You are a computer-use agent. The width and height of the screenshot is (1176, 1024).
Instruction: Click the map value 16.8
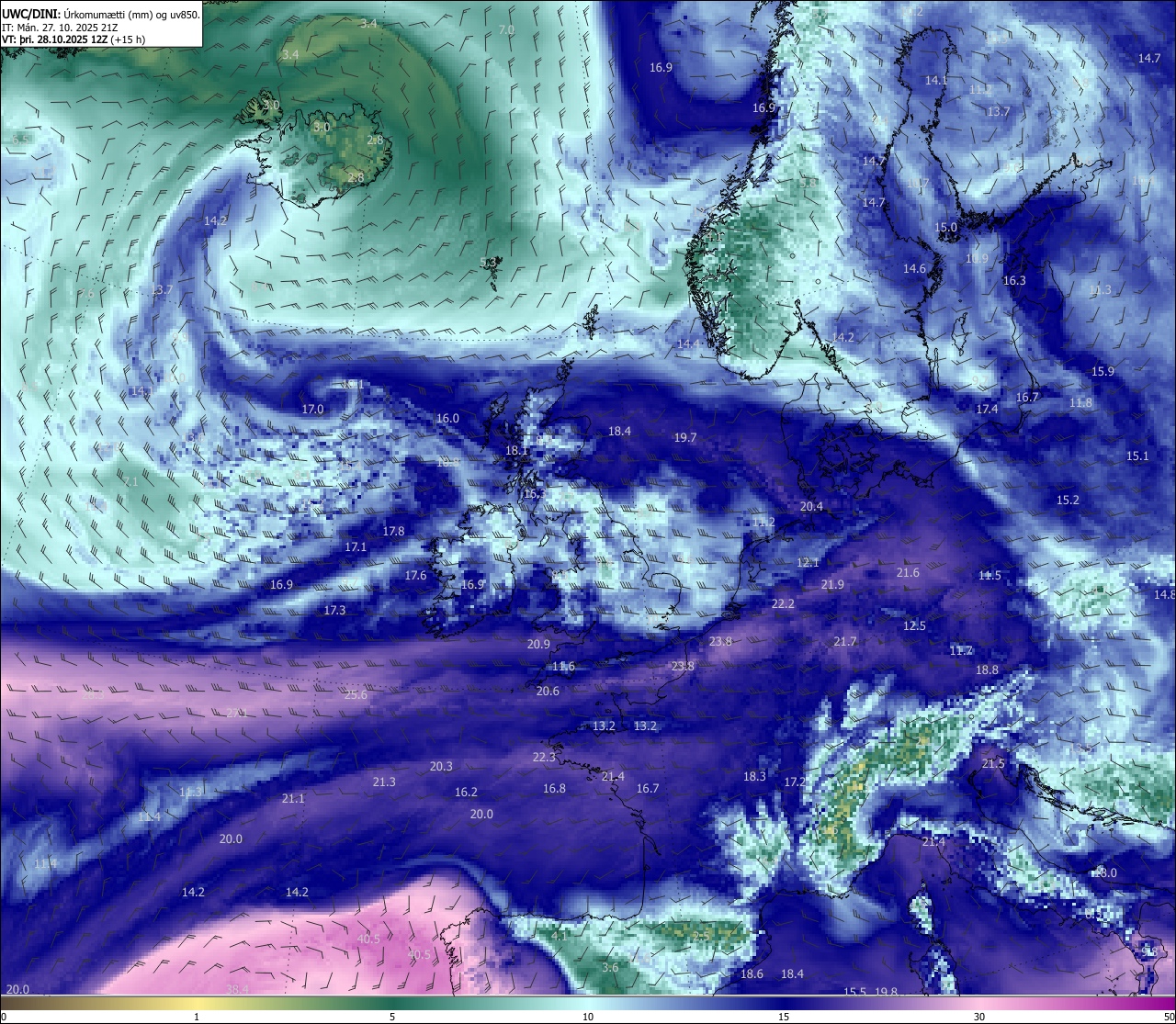(554, 788)
